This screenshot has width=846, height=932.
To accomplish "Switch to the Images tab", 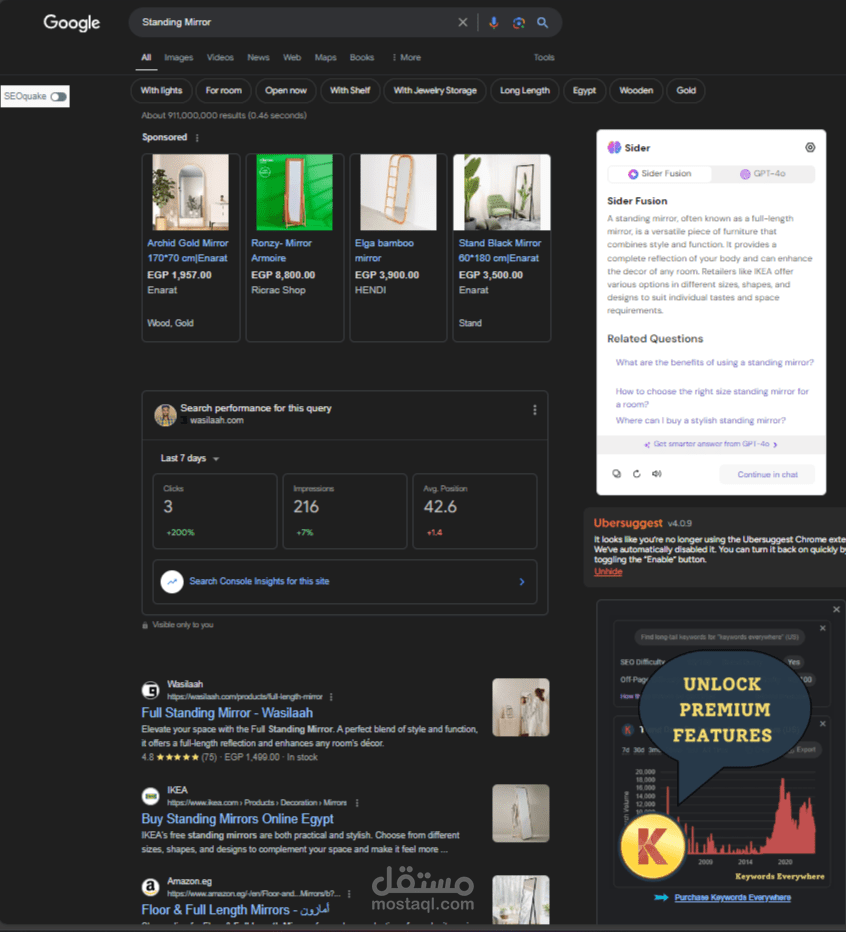I will click(178, 58).
